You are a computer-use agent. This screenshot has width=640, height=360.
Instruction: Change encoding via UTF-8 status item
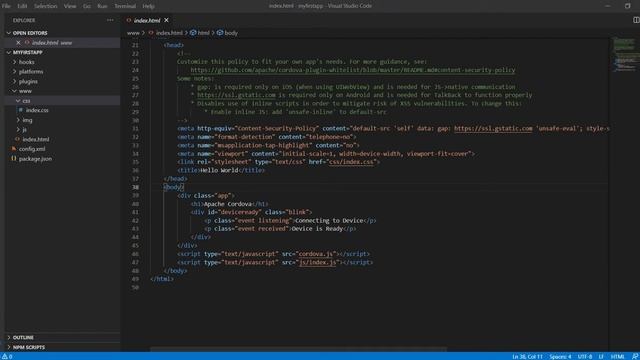tap(584, 356)
